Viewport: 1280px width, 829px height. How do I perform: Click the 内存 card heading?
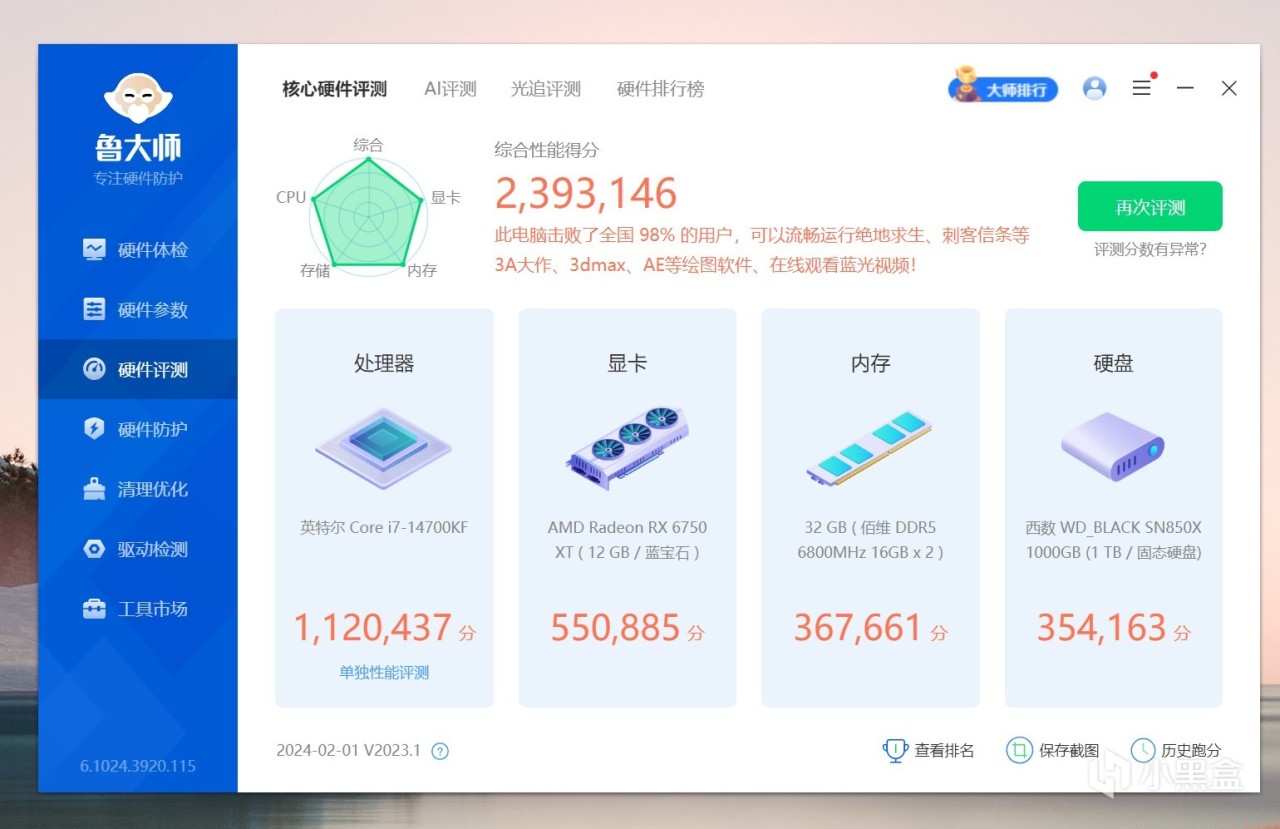(x=870, y=364)
